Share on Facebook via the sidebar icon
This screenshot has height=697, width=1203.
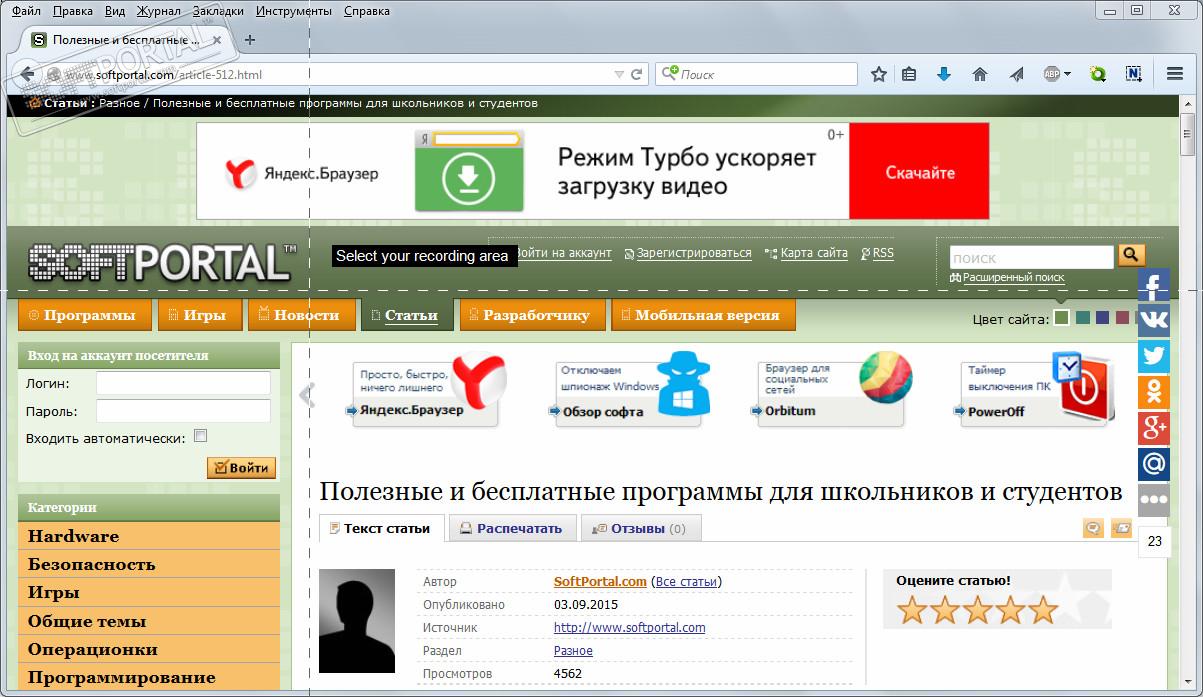[1154, 287]
